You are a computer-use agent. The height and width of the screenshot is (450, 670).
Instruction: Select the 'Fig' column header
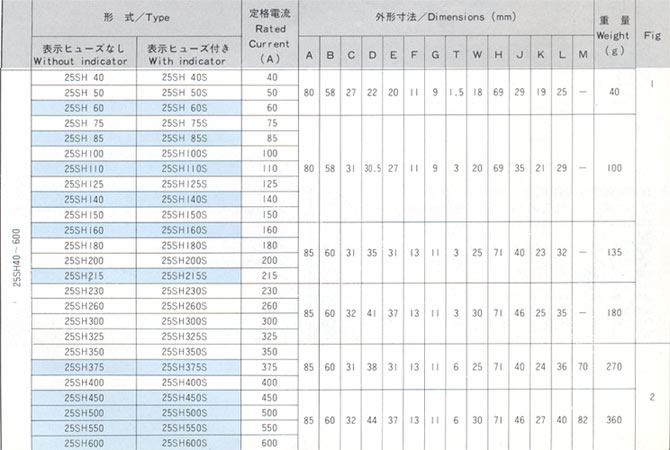pyautogui.click(x=652, y=34)
